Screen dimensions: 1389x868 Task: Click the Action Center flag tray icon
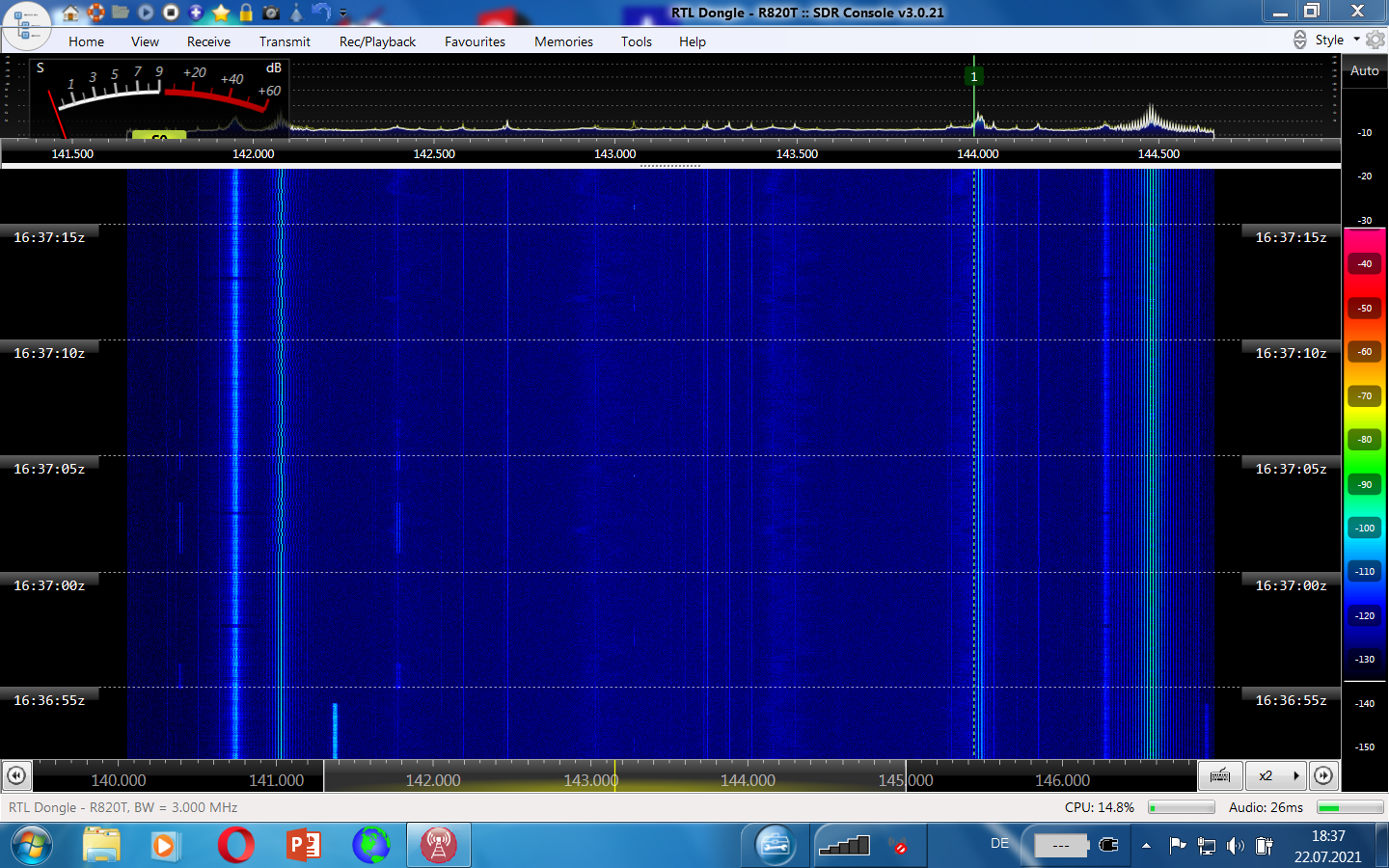(1177, 846)
